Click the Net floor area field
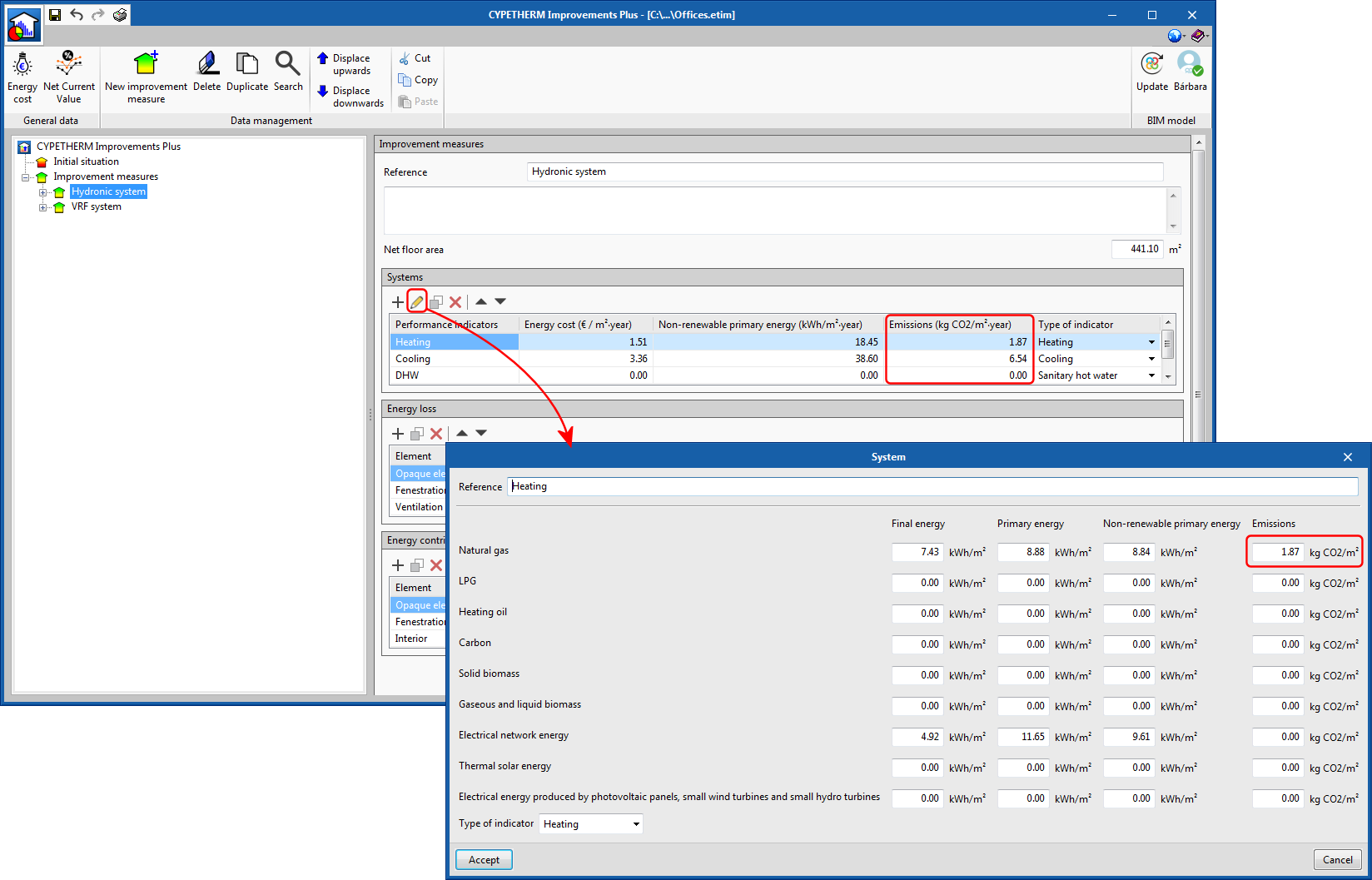Image resolution: width=1372 pixels, height=880 pixels. coord(1137,249)
